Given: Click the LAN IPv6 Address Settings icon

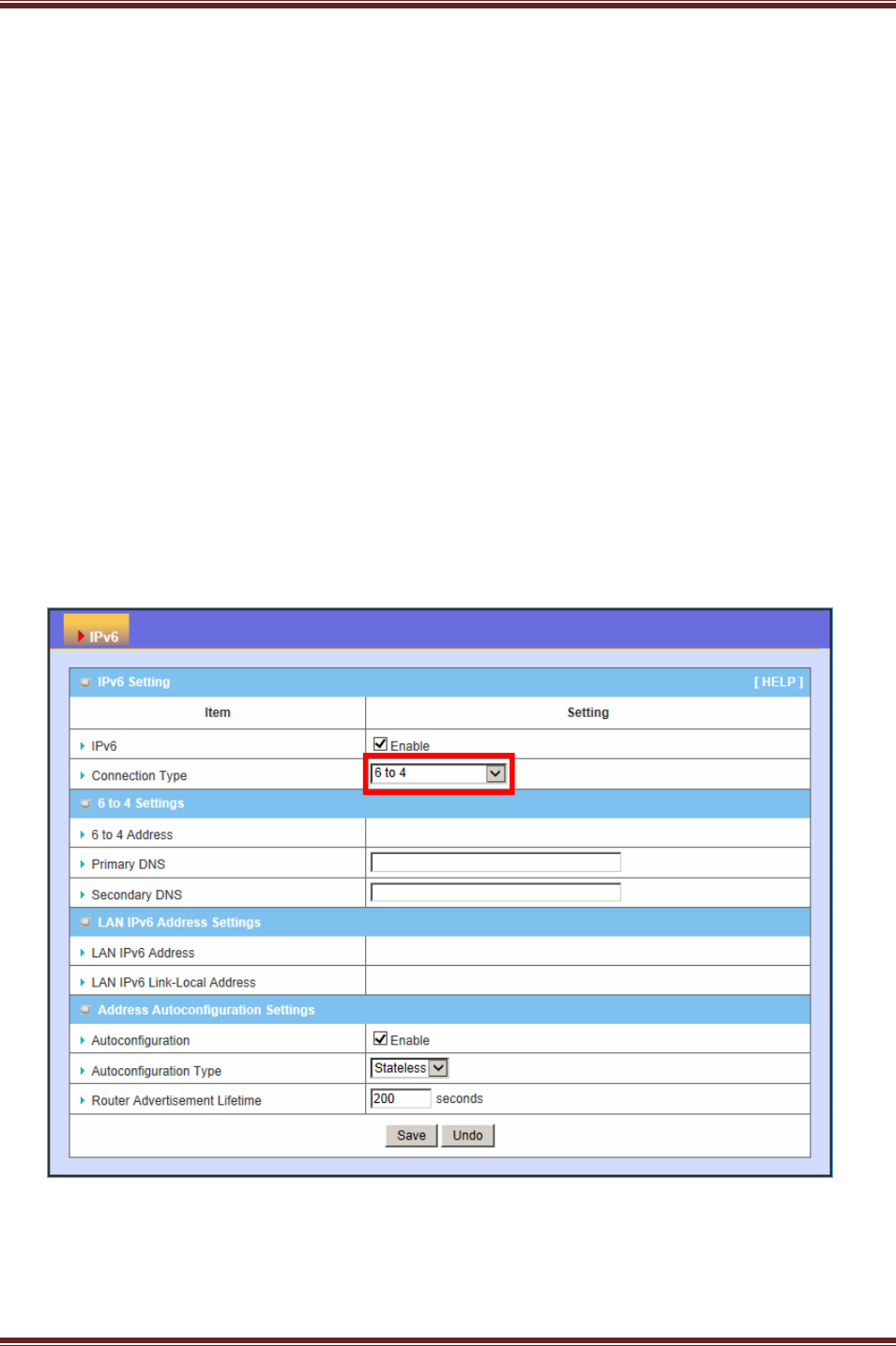Looking at the screenshot, I should coord(85,923).
